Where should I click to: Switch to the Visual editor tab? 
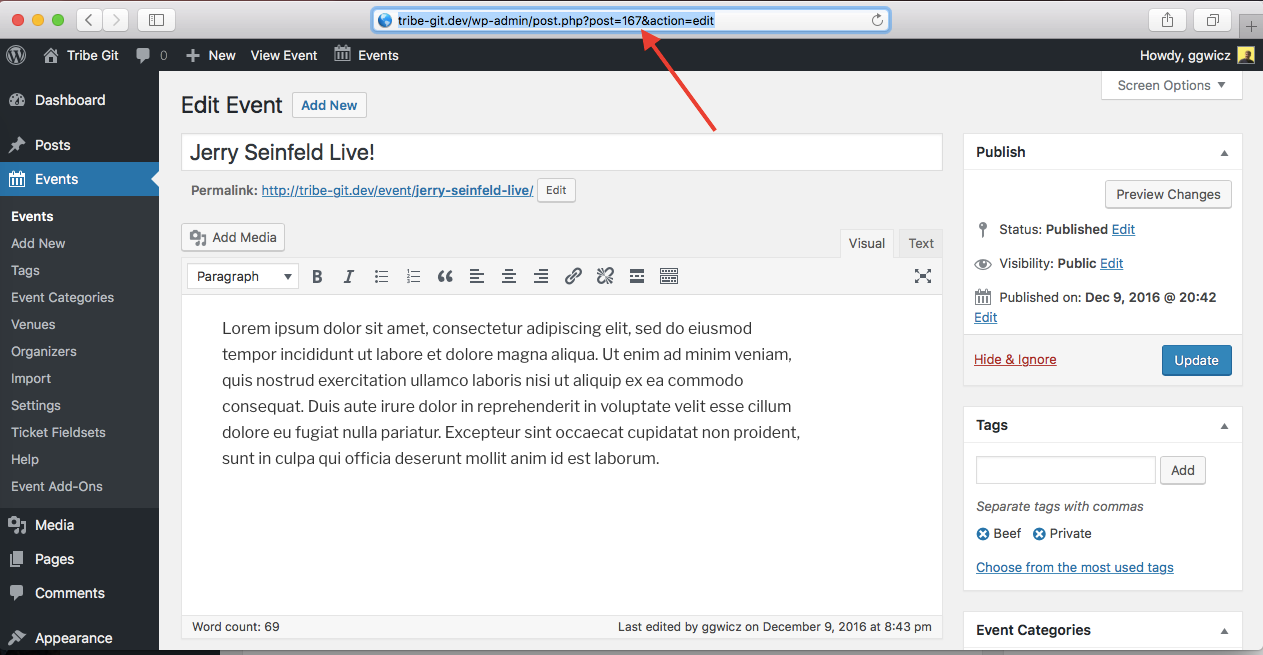867,243
